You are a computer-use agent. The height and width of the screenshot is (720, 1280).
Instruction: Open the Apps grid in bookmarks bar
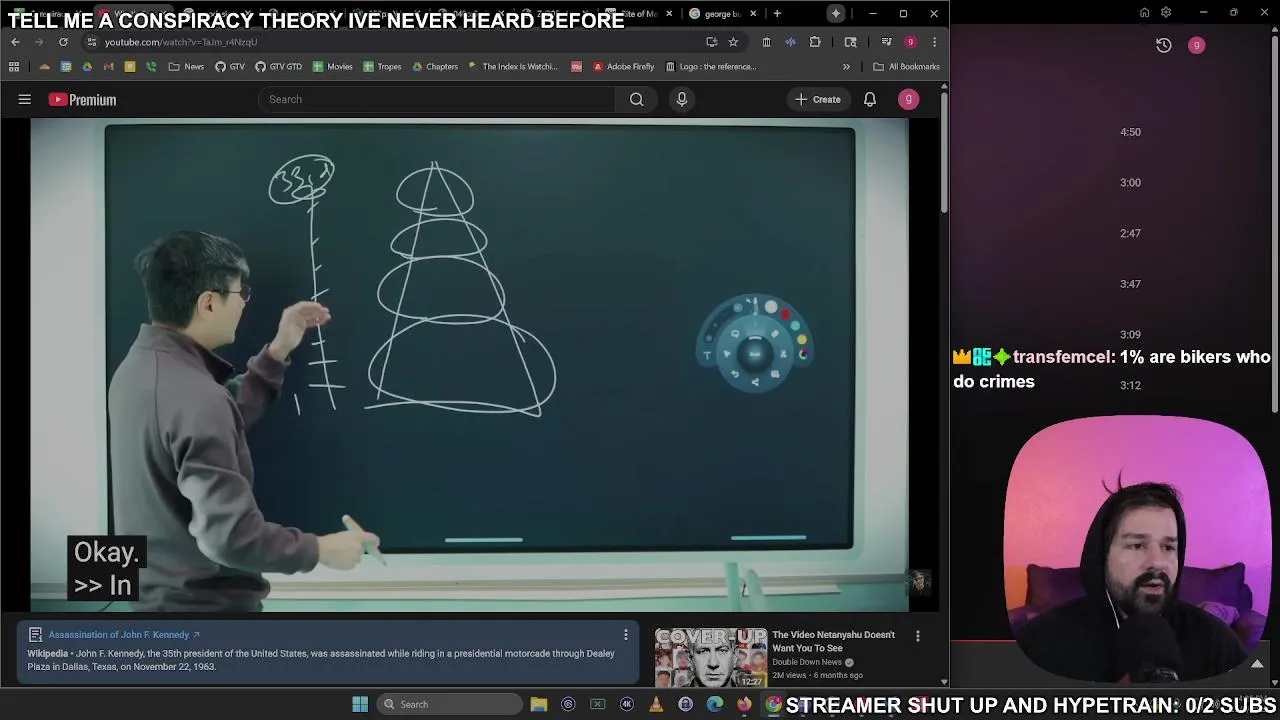pos(14,67)
